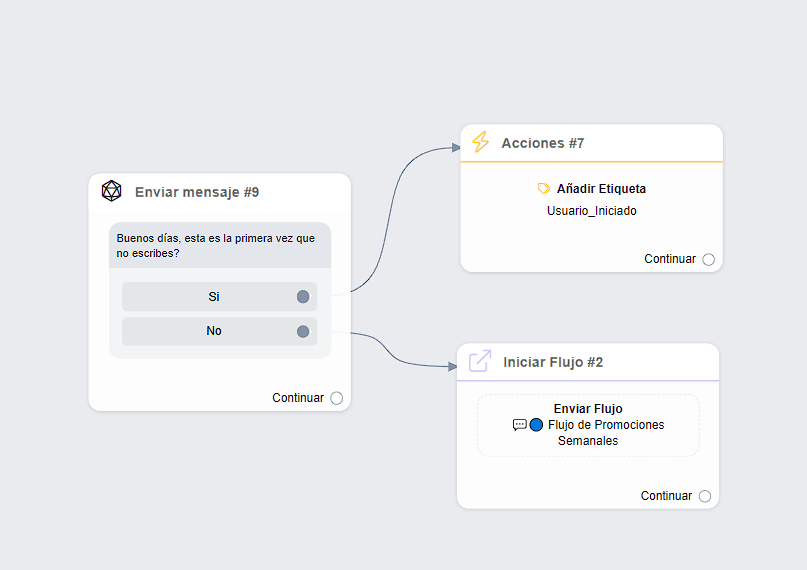Image resolution: width=807 pixels, height=570 pixels.
Task: Select the Iniciar Flujo #2 node header
Action: coord(553,362)
